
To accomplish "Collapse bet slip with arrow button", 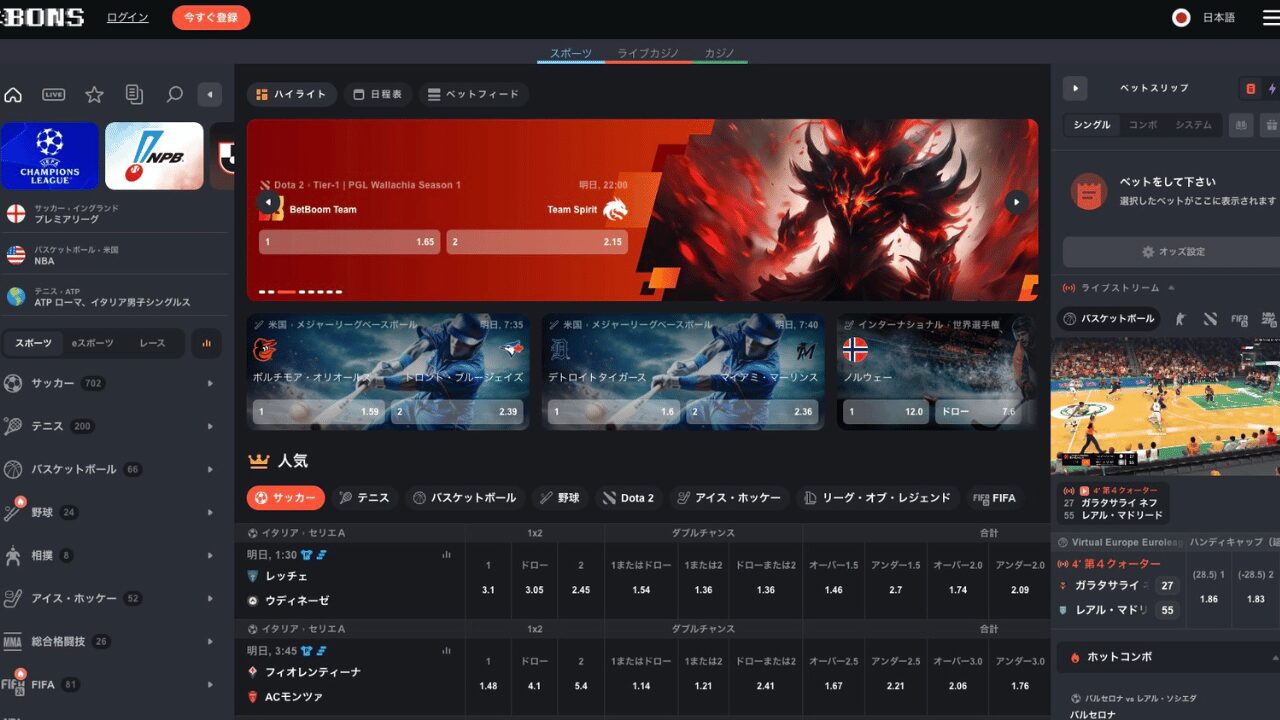I will tap(1075, 88).
